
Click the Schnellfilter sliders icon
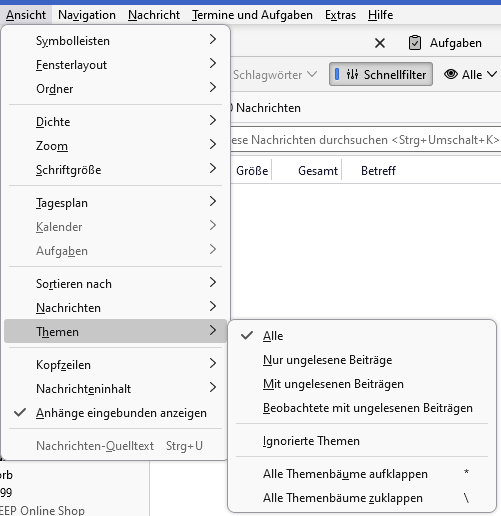pyautogui.click(x=352, y=74)
